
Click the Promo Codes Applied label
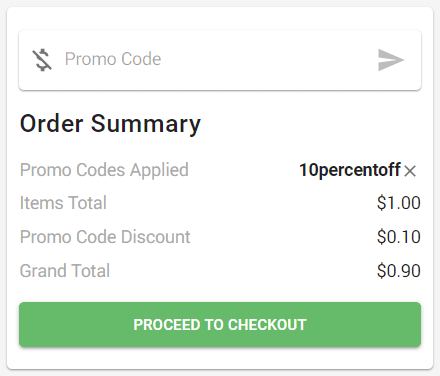tap(104, 170)
